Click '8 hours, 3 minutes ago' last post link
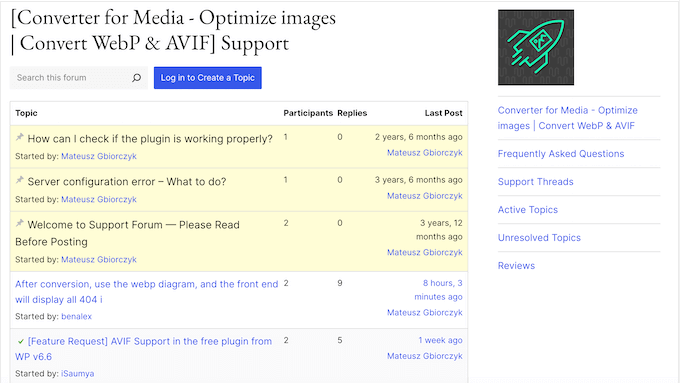The height and width of the screenshot is (383, 680). [x=438, y=290]
